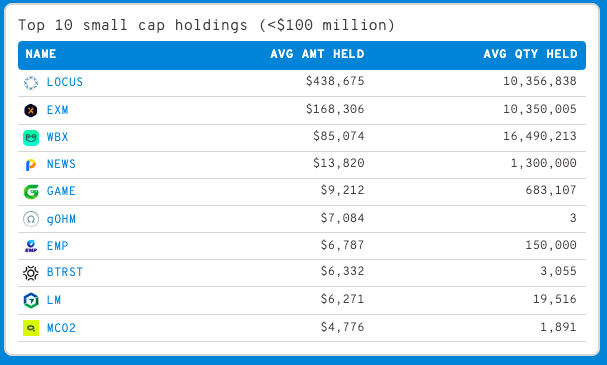Open the BTRST token link

click(x=65, y=272)
